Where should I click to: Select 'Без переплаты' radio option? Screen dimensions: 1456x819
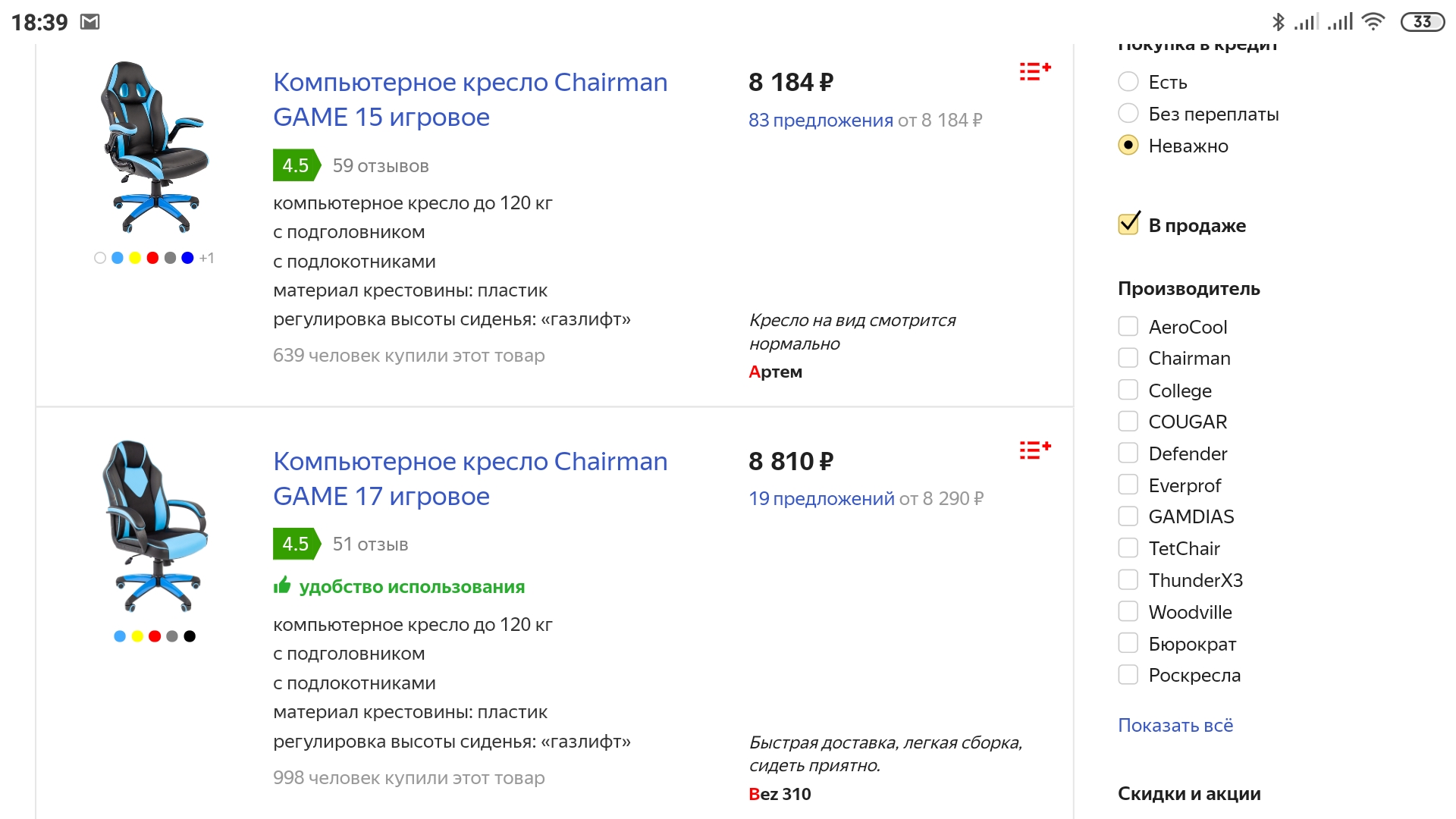click(1128, 114)
